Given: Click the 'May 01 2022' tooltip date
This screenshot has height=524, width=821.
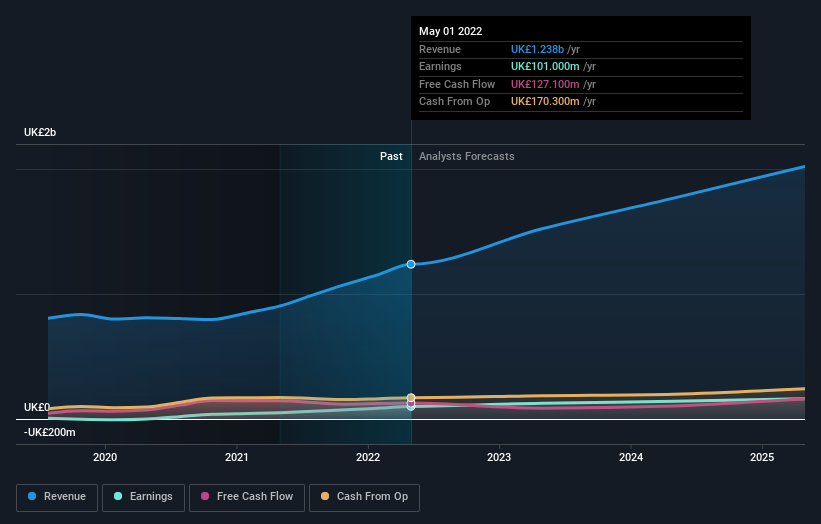Looking at the screenshot, I should 450,31.
